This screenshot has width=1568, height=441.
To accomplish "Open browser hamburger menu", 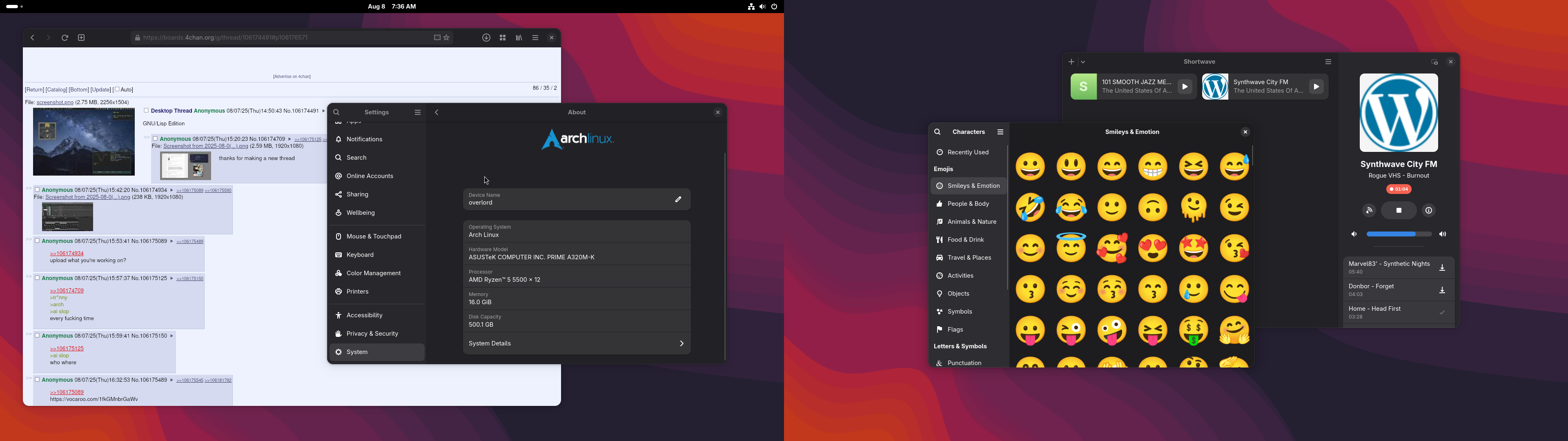I will point(536,38).
